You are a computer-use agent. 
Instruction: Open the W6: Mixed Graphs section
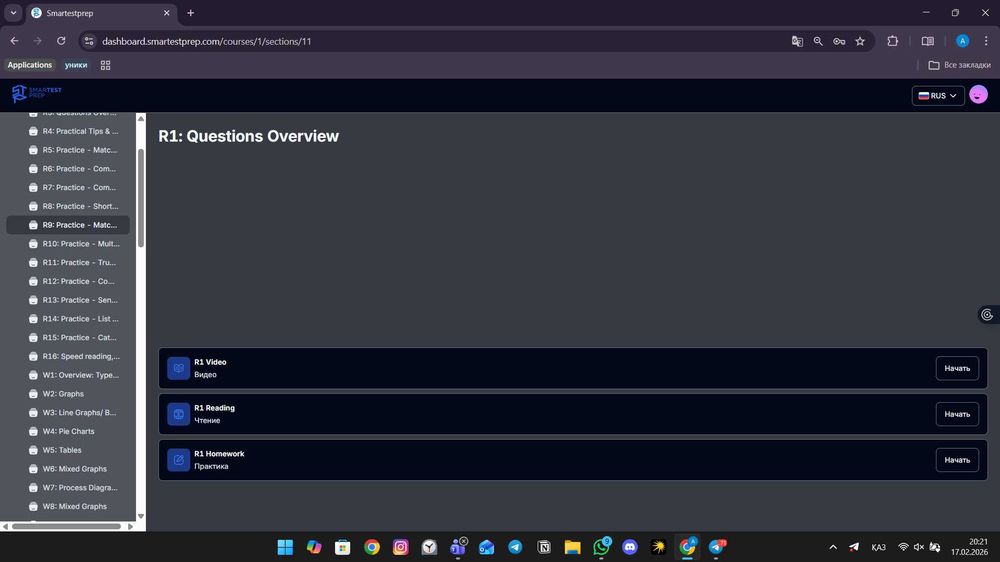tap(68, 469)
